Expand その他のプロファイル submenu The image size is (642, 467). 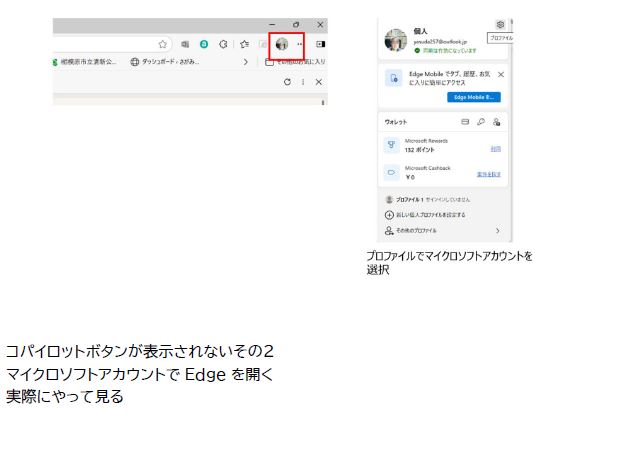[498, 231]
